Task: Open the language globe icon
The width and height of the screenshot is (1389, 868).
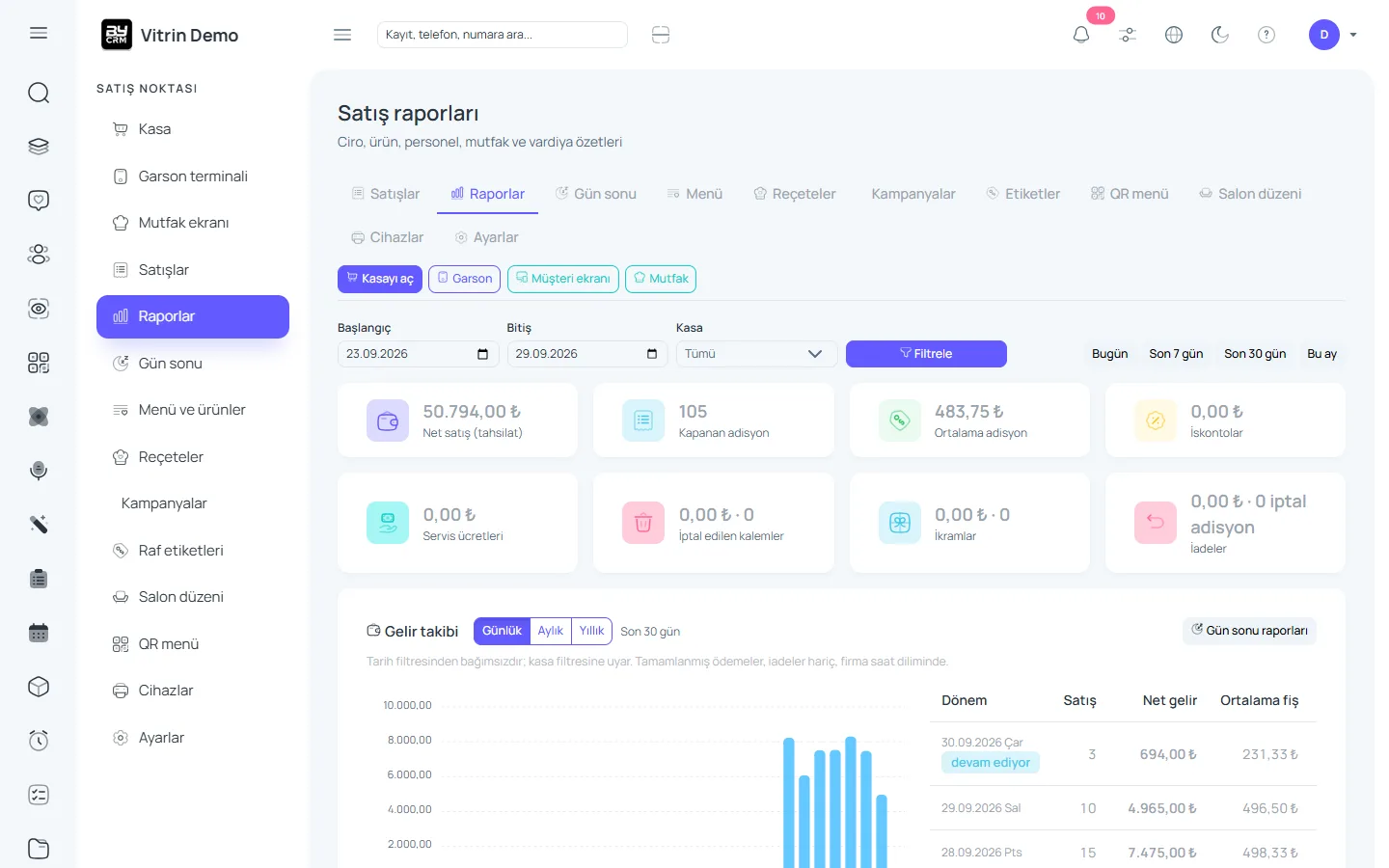Action: coord(1174,35)
